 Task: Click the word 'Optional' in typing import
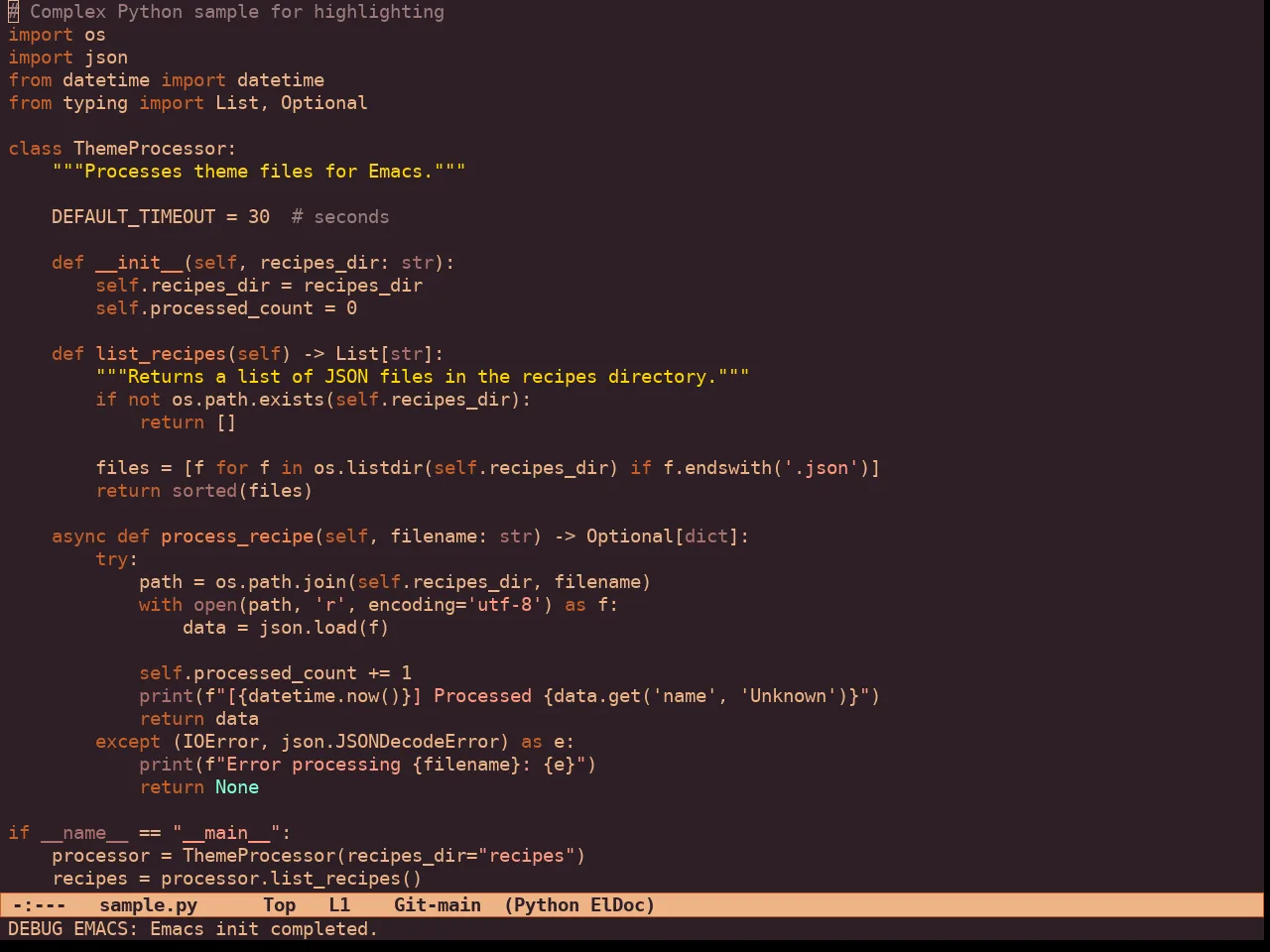[x=323, y=103]
